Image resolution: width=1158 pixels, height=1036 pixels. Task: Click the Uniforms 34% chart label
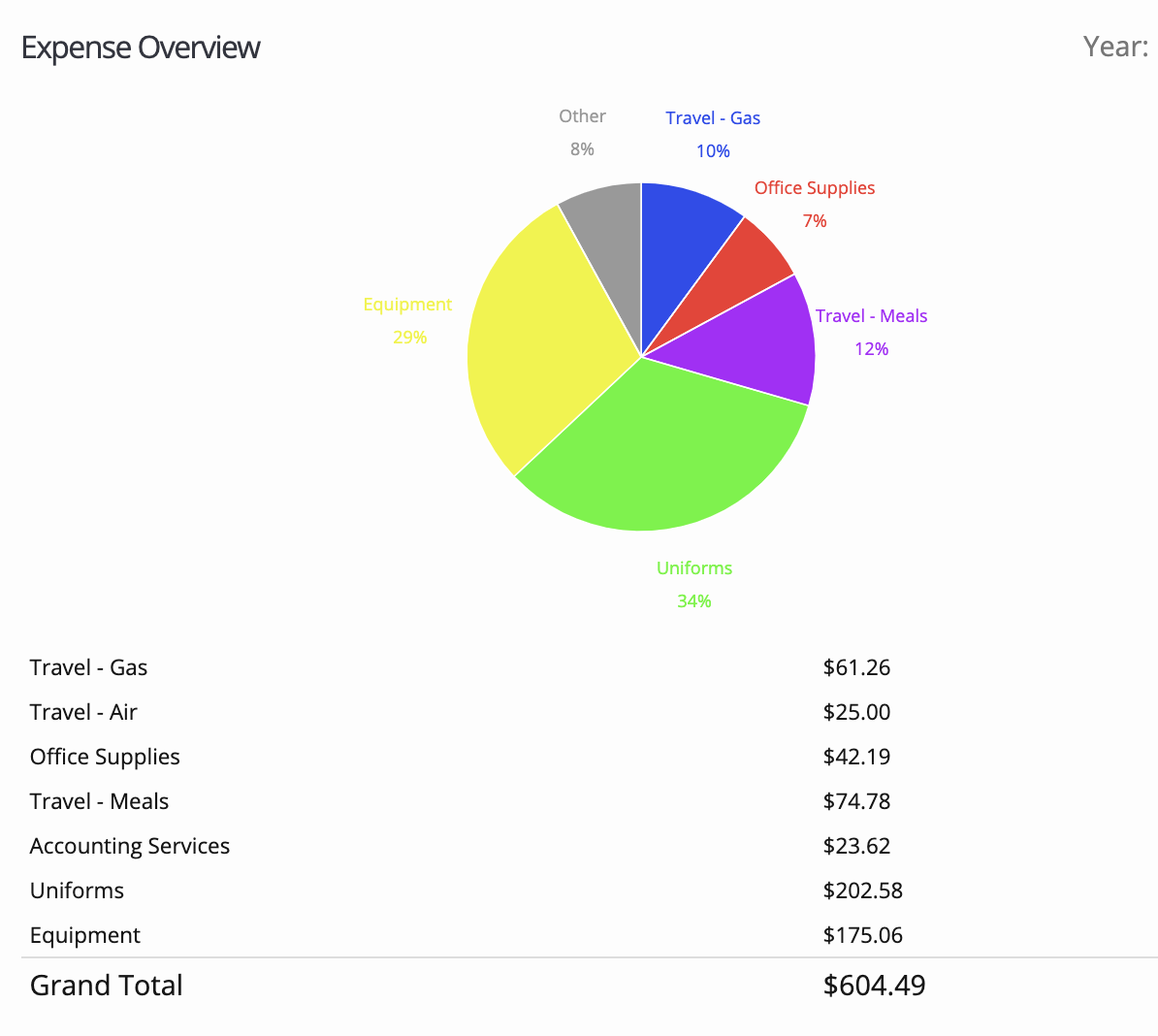point(694,584)
